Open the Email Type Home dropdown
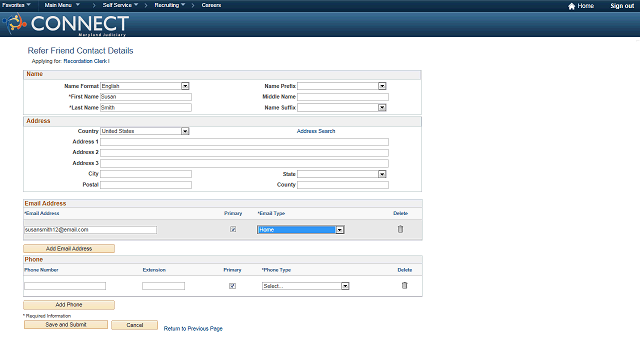640x360 pixels. 301,230
